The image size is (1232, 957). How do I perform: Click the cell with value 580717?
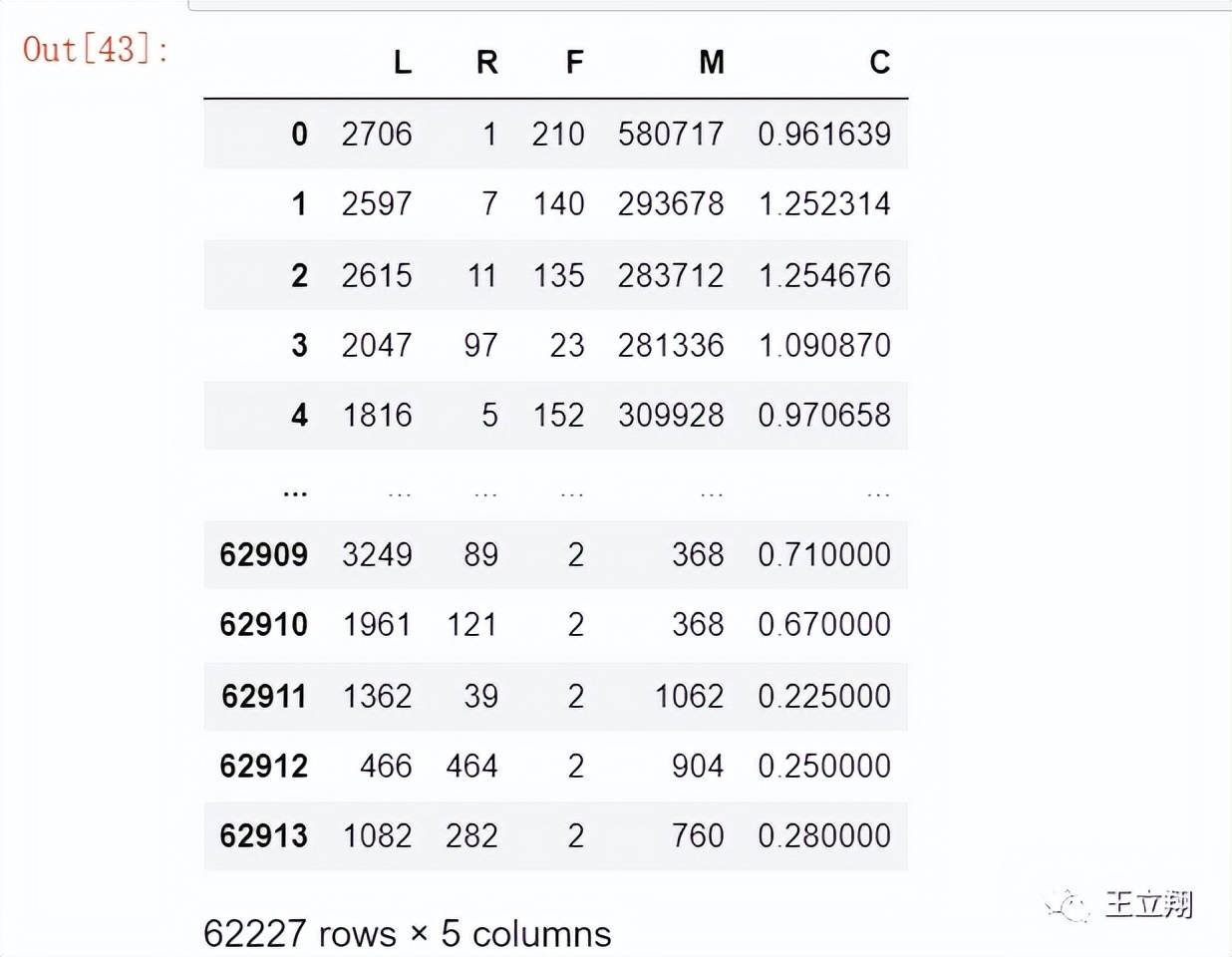[x=671, y=134]
